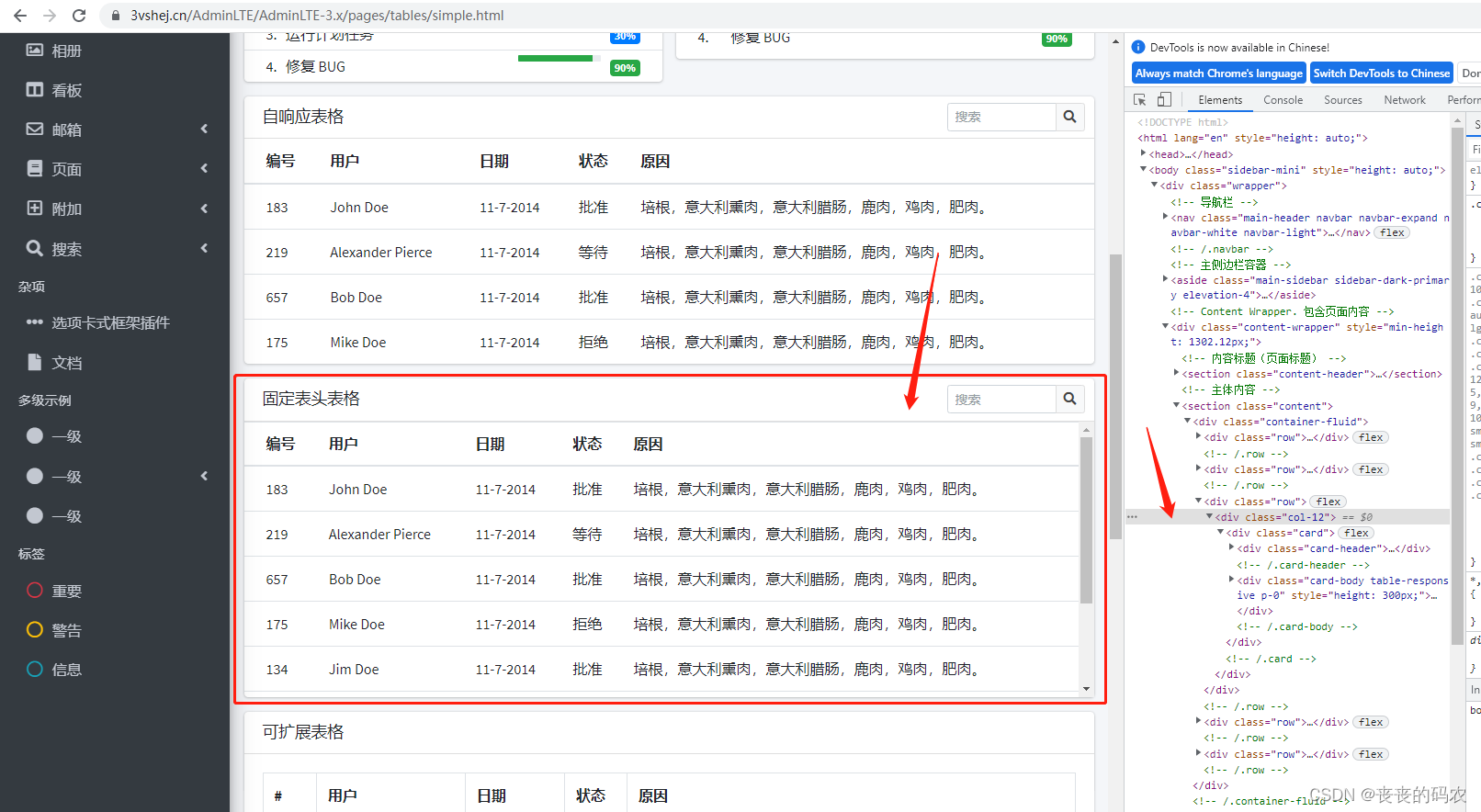The image size is (1481, 812).
Task: Click the 编号 column header in 固定表头表格
Action: [280, 444]
